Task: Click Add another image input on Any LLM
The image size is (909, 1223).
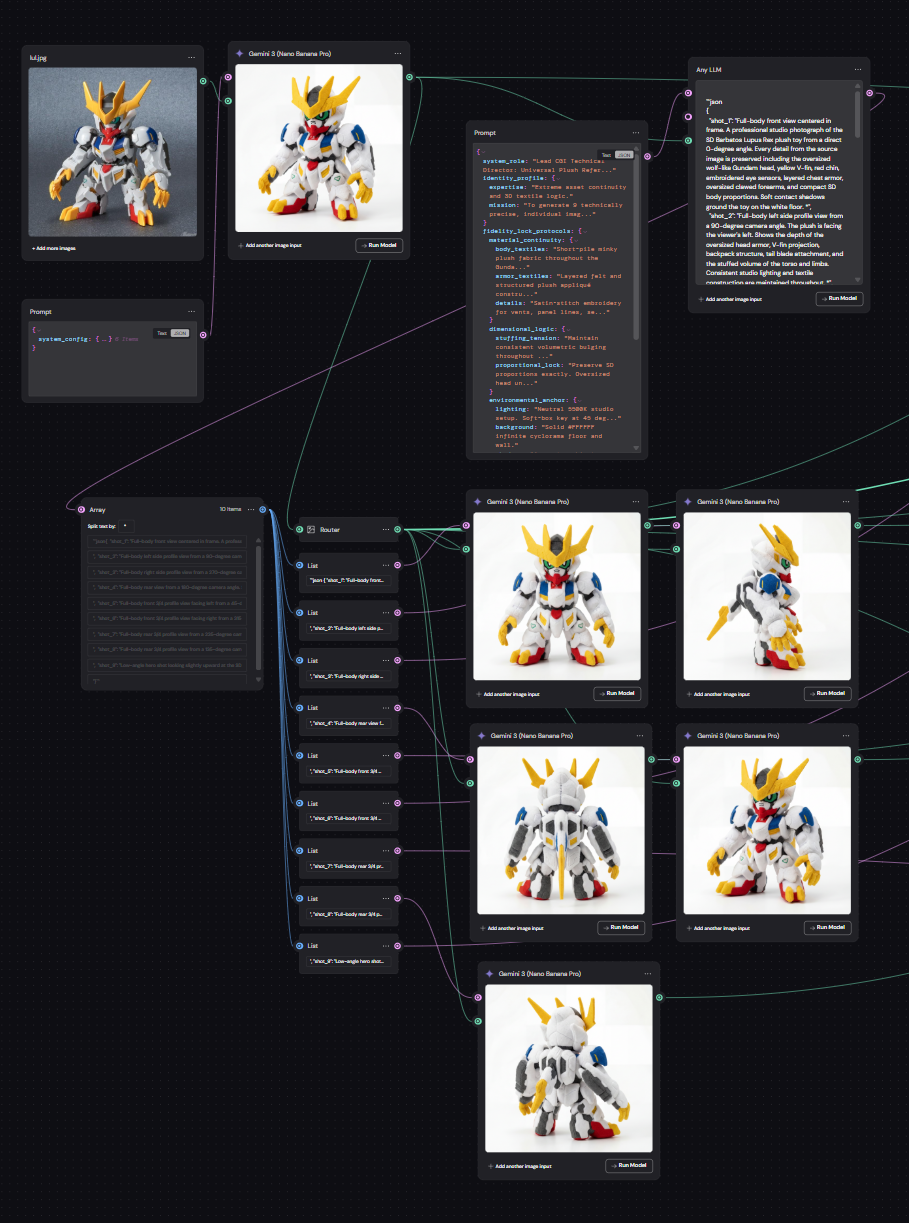Action: point(729,299)
